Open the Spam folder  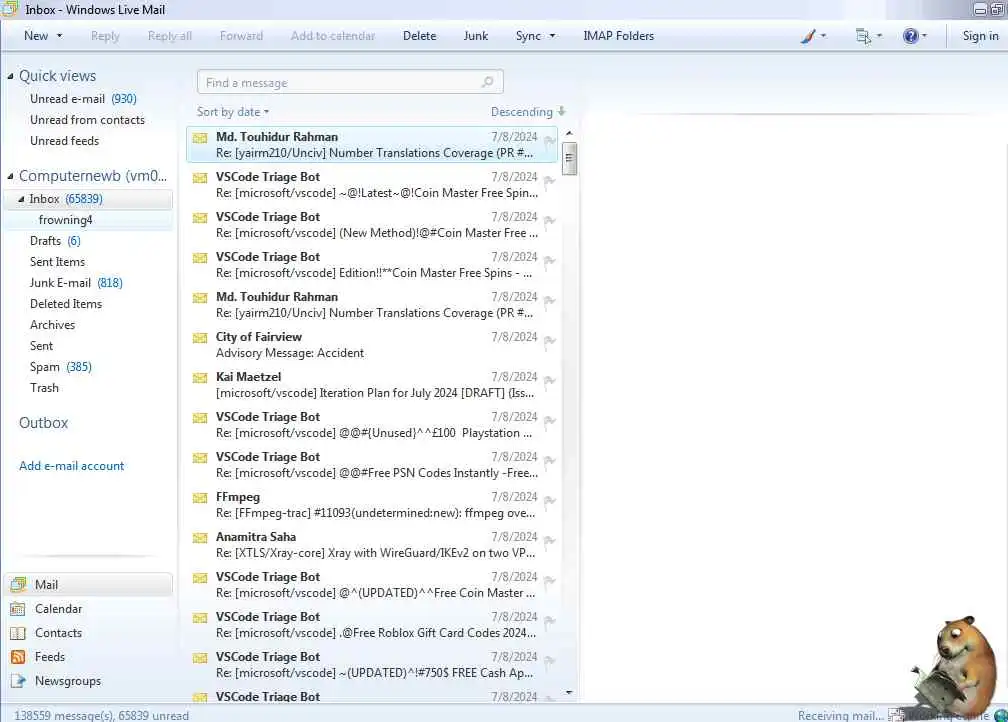pos(60,367)
